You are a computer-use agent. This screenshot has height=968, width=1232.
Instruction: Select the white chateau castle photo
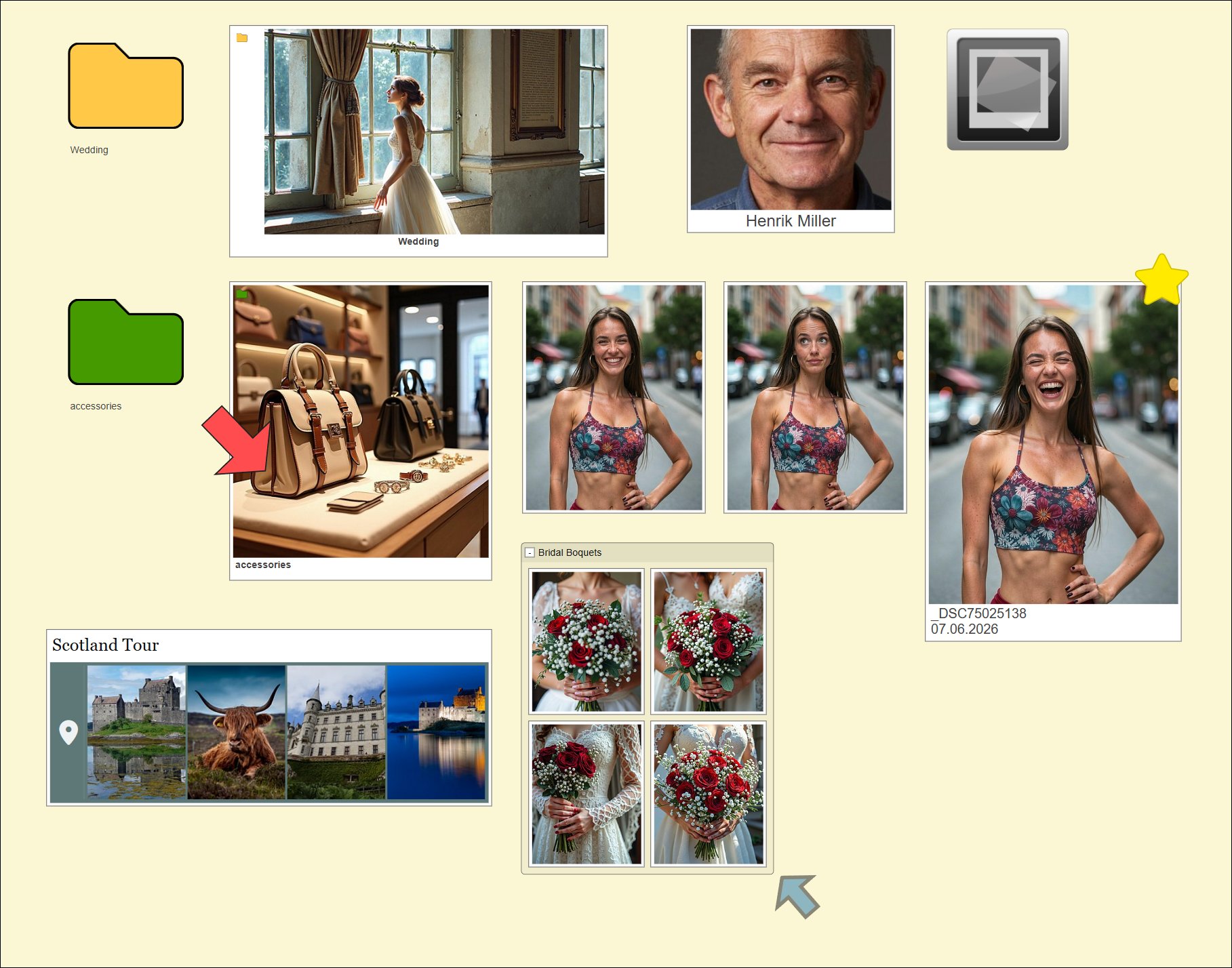[336, 732]
